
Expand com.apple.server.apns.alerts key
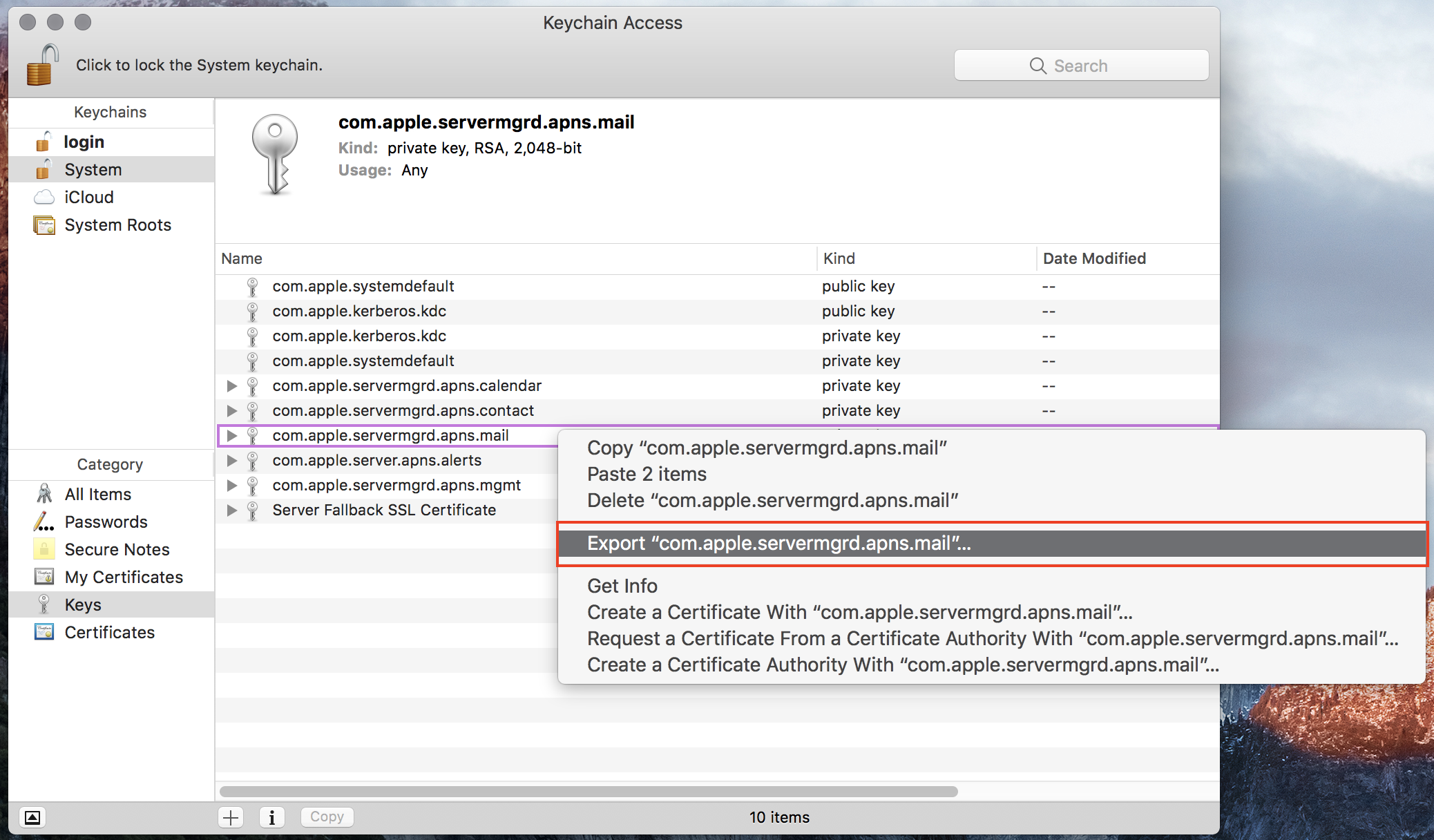[x=232, y=461]
